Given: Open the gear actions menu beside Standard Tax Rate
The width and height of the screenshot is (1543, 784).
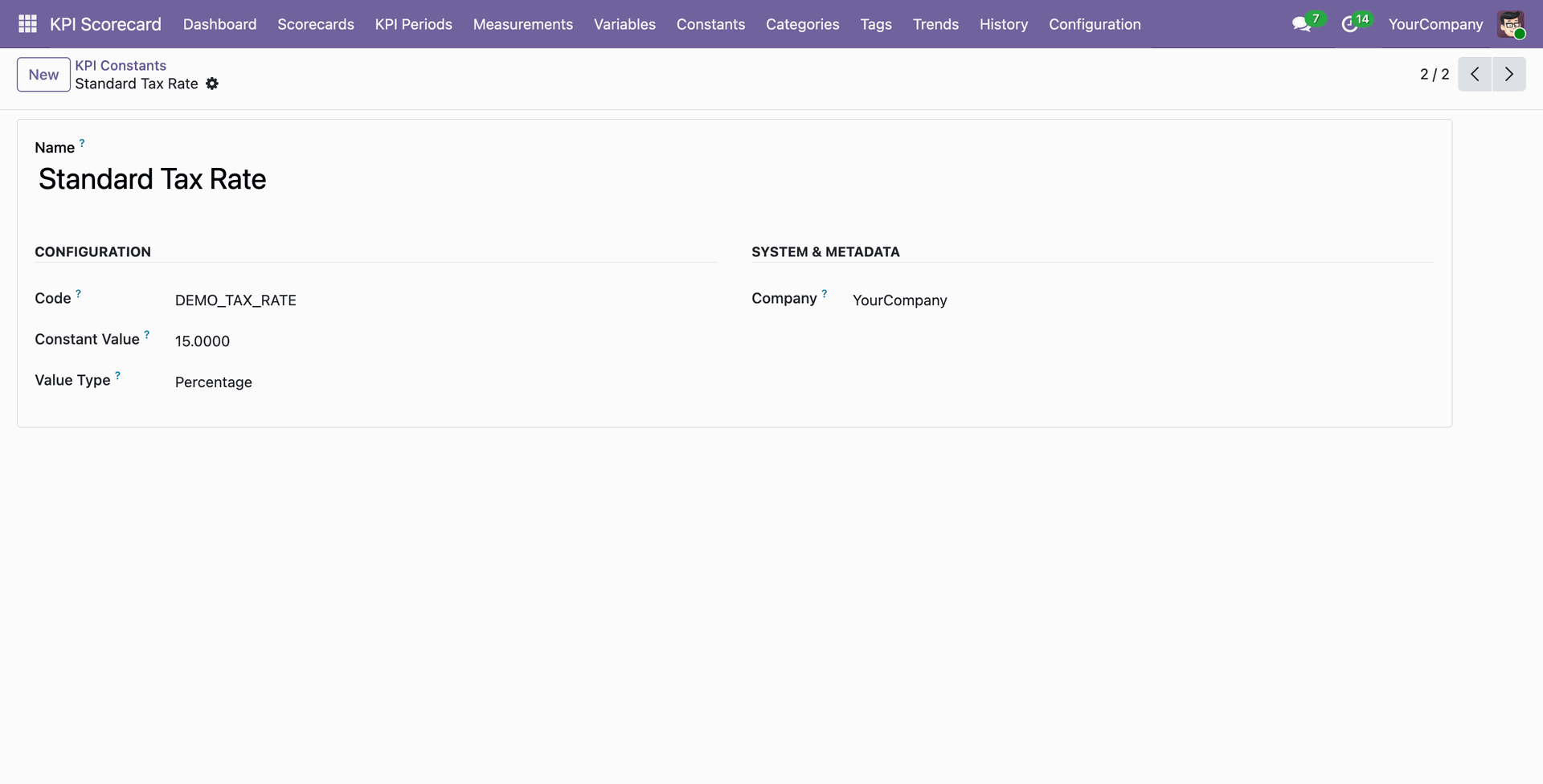Looking at the screenshot, I should [212, 84].
